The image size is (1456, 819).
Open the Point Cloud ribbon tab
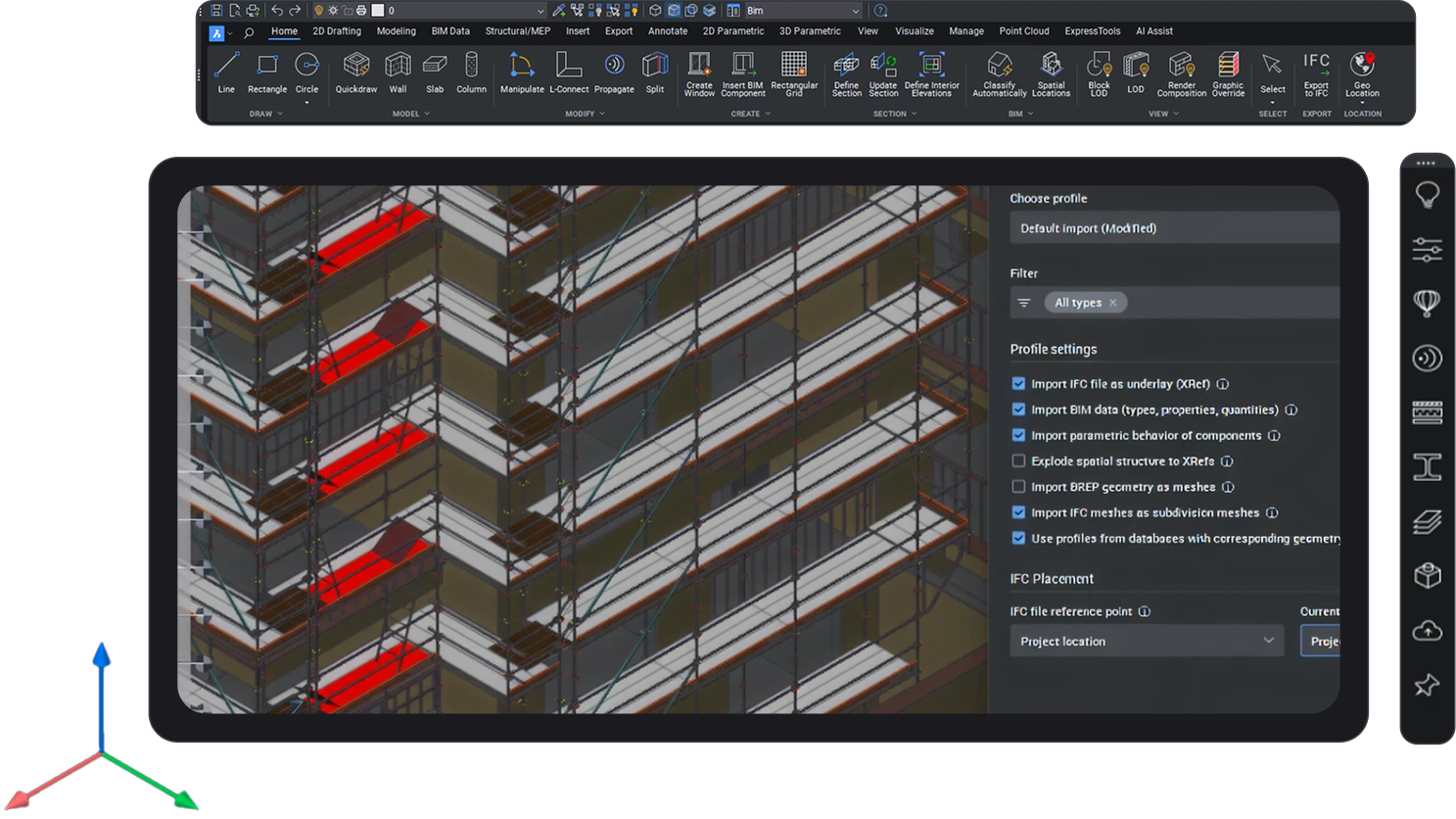pos(1023,31)
